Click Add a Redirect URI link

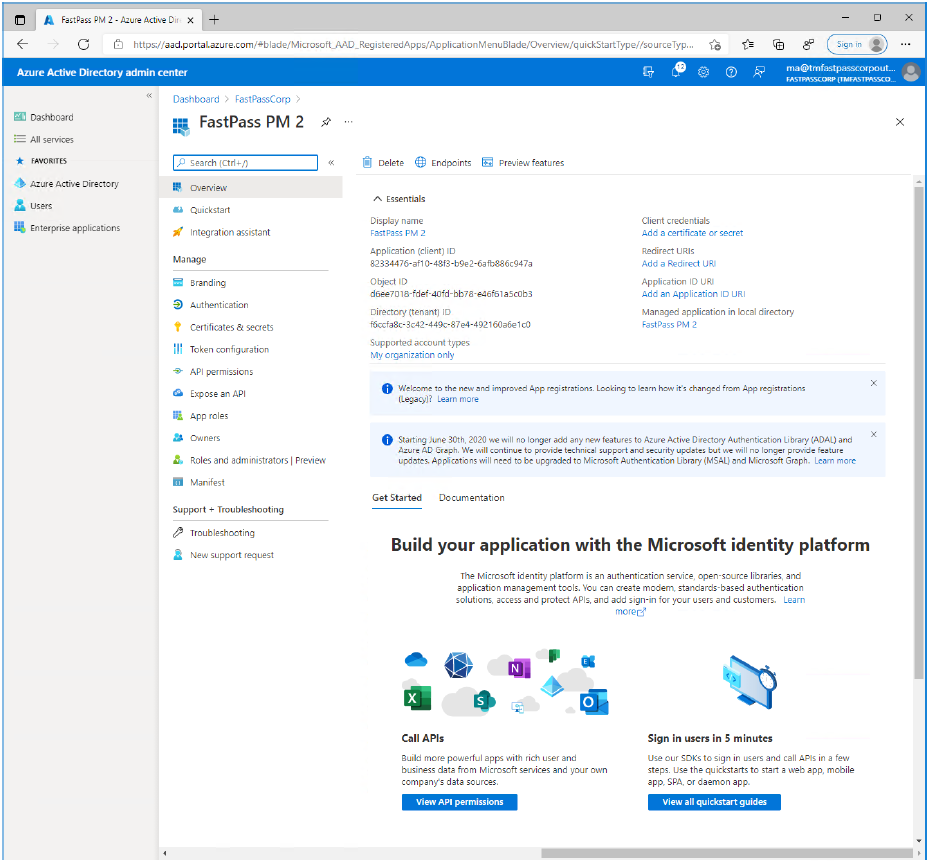coord(678,264)
